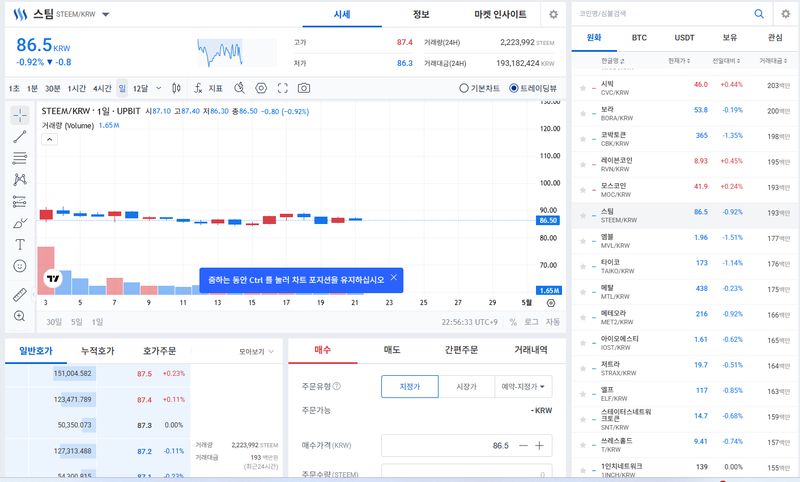Select the ruler measure tool
This screenshot has height=482, width=800.
pos(20,295)
